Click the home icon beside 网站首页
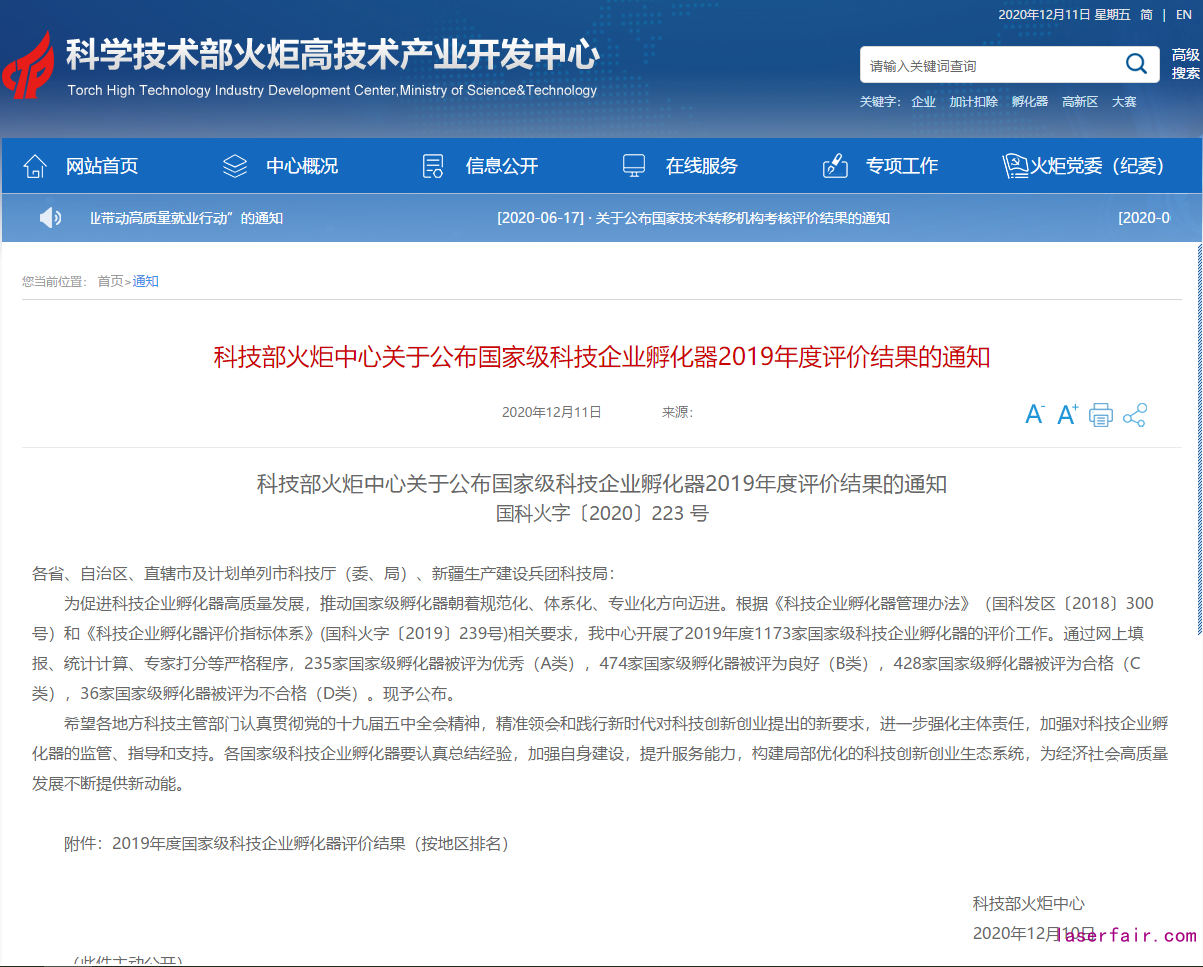Image resolution: width=1203 pixels, height=967 pixels. tap(35, 166)
